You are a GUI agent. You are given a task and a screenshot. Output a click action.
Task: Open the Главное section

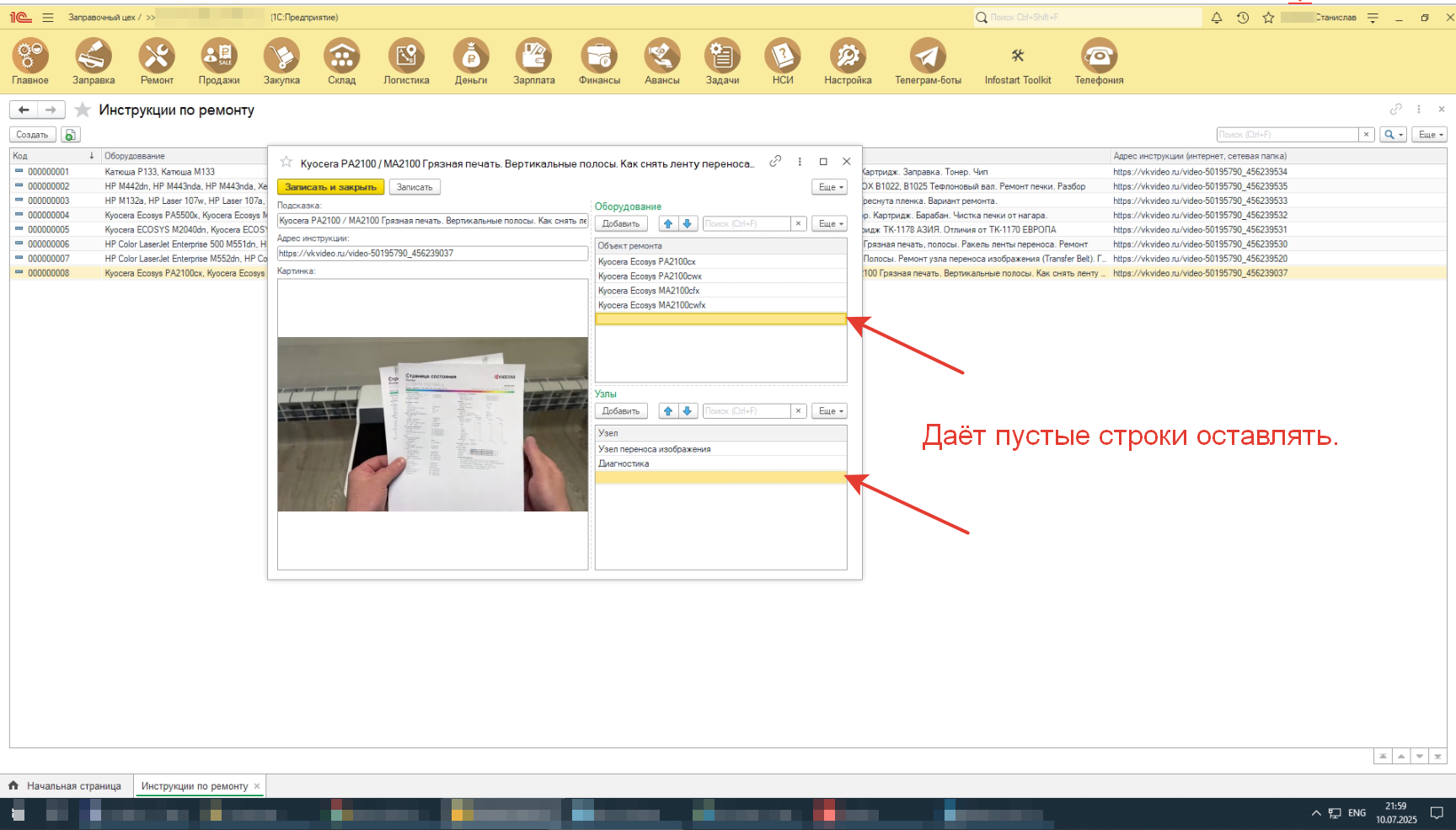29,62
